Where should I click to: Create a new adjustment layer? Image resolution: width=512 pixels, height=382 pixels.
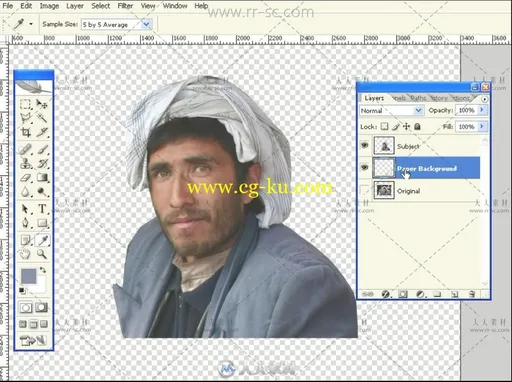(420, 294)
